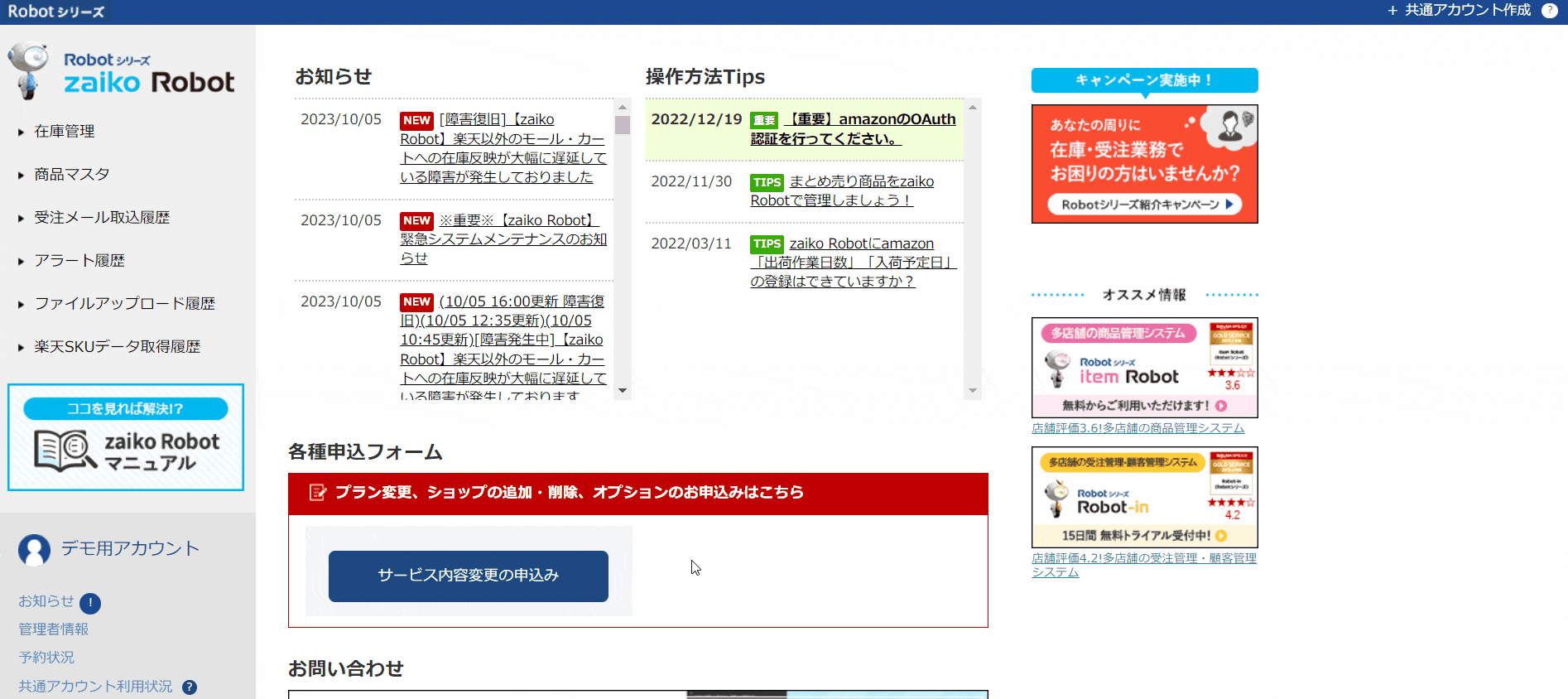This screenshot has width=1568, height=699.
Task: Click the help icon beside 共通アカウント利用状況
Action: 190,687
